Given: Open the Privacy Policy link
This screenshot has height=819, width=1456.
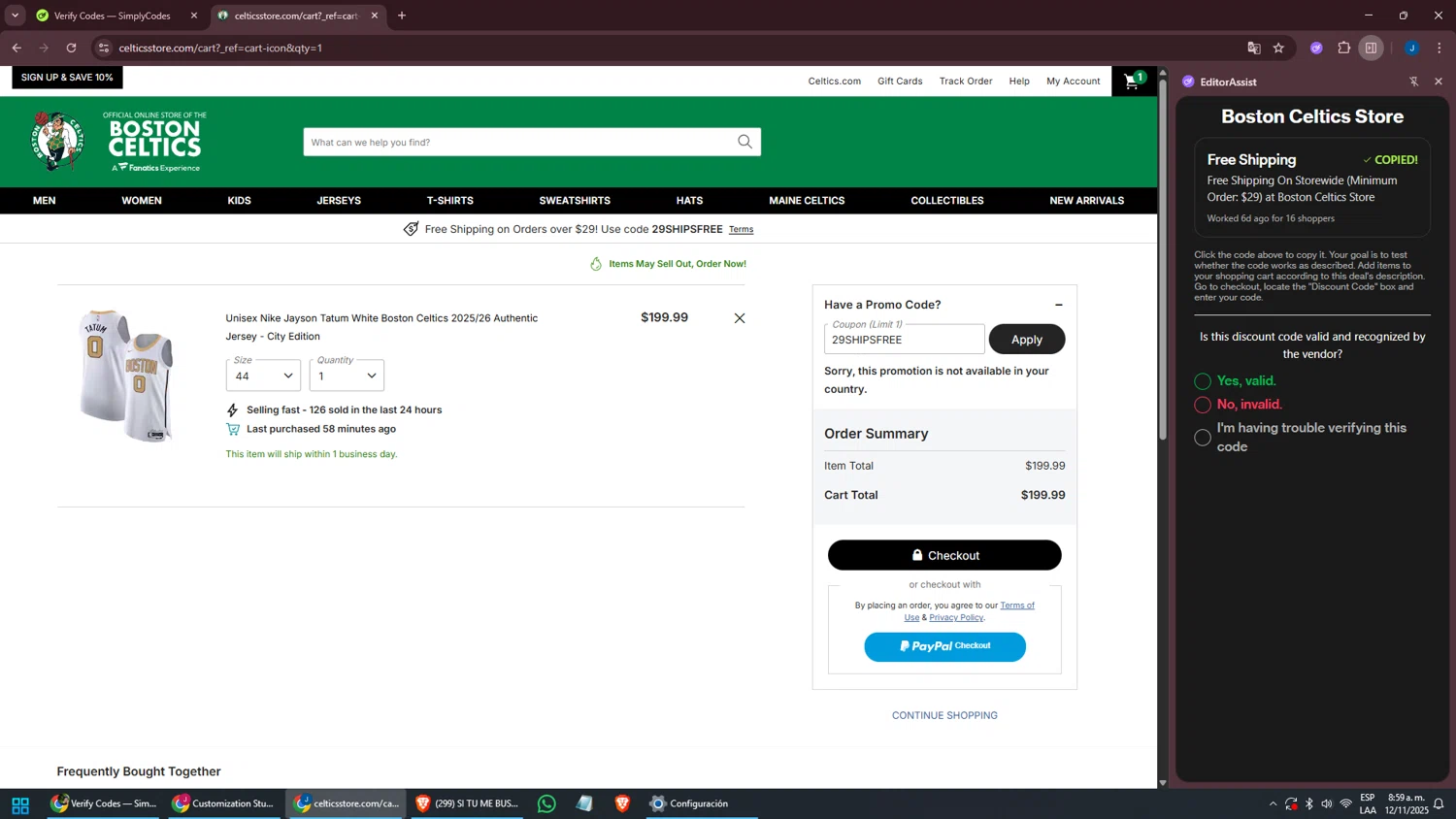Looking at the screenshot, I should tap(956, 617).
